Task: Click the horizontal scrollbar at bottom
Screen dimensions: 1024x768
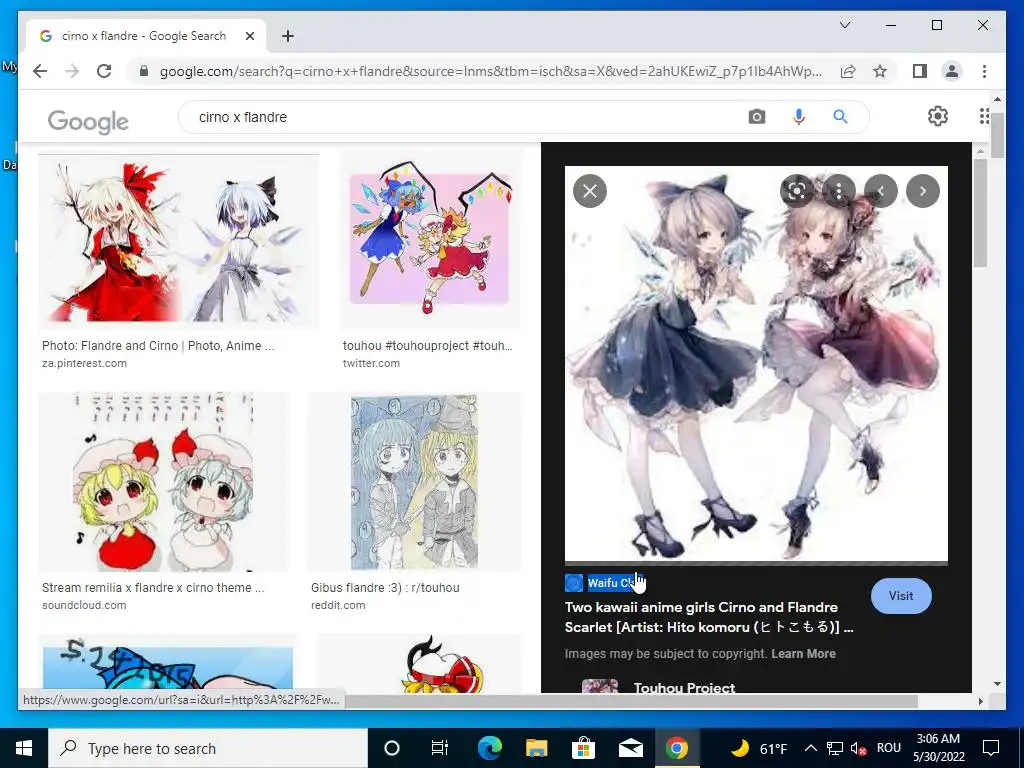Action: pyautogui.click(x=631, y=701)
